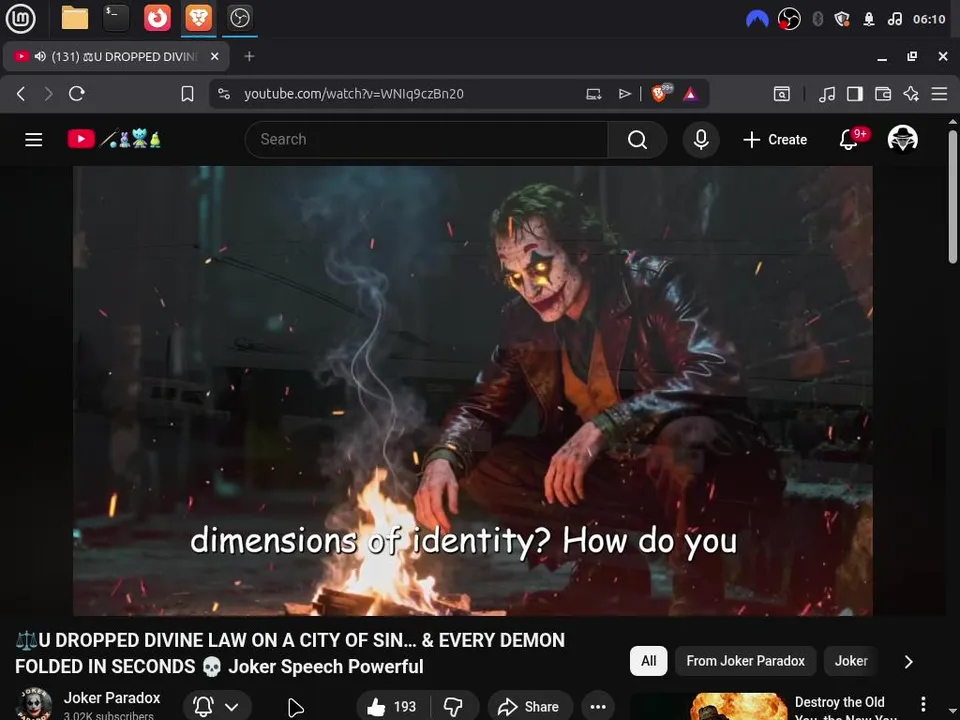Dislike this video
The image size is (960, 720).
(454, 707)
